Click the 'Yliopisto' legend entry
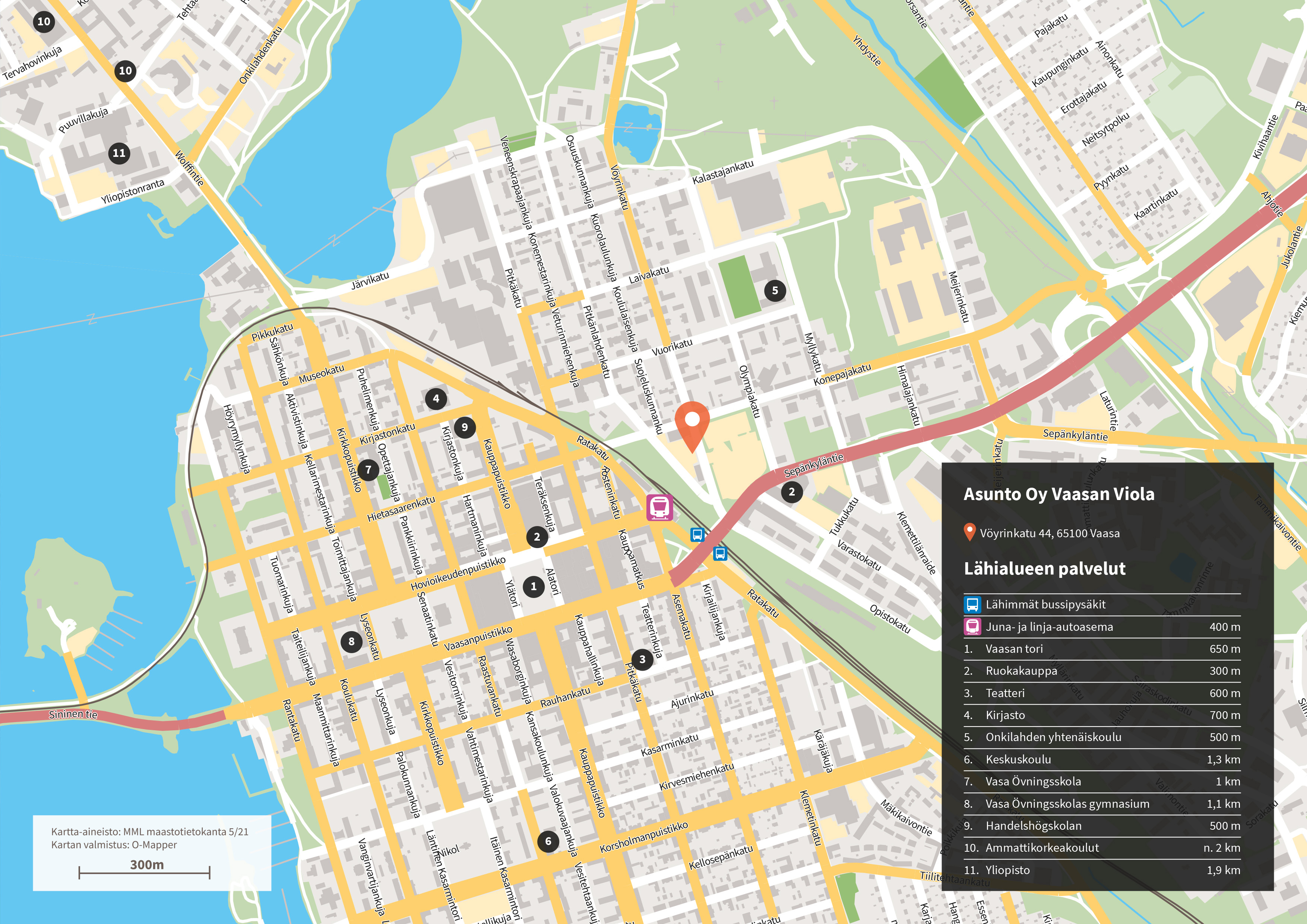1307x924 pixels. 1007,870
